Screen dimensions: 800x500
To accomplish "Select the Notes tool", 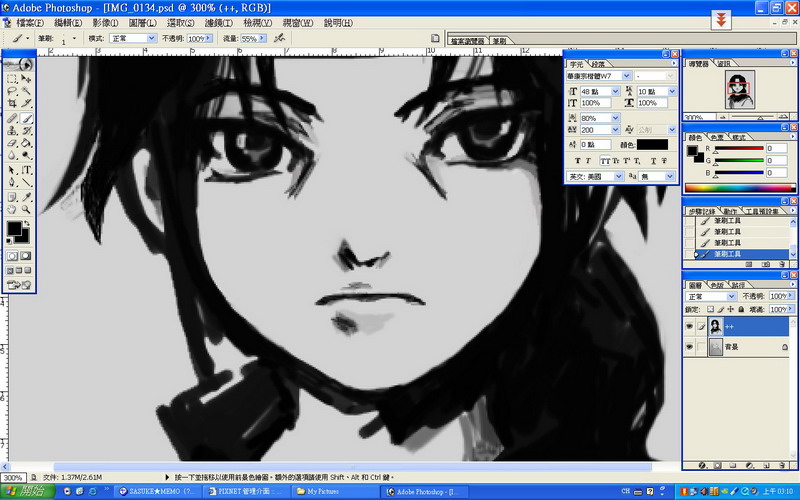I will (x=12, y=197).
